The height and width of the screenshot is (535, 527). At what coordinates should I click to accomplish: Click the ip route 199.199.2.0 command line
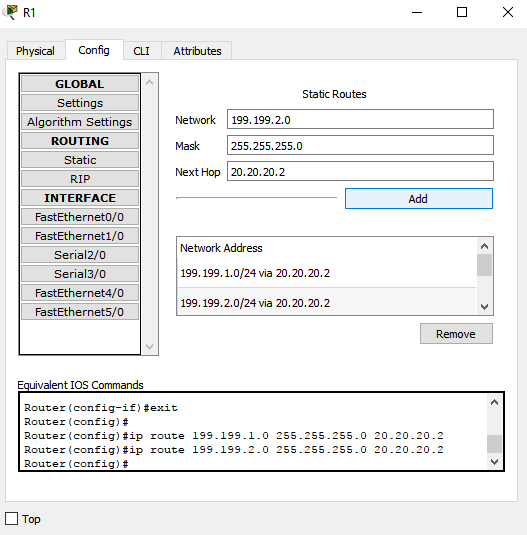tap(234, 450)
